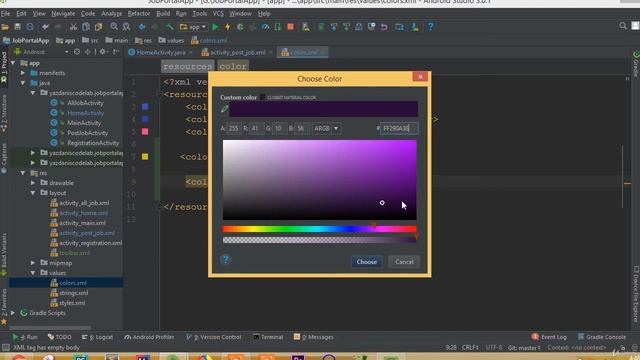Click the dark purple color preview bar

323,109
